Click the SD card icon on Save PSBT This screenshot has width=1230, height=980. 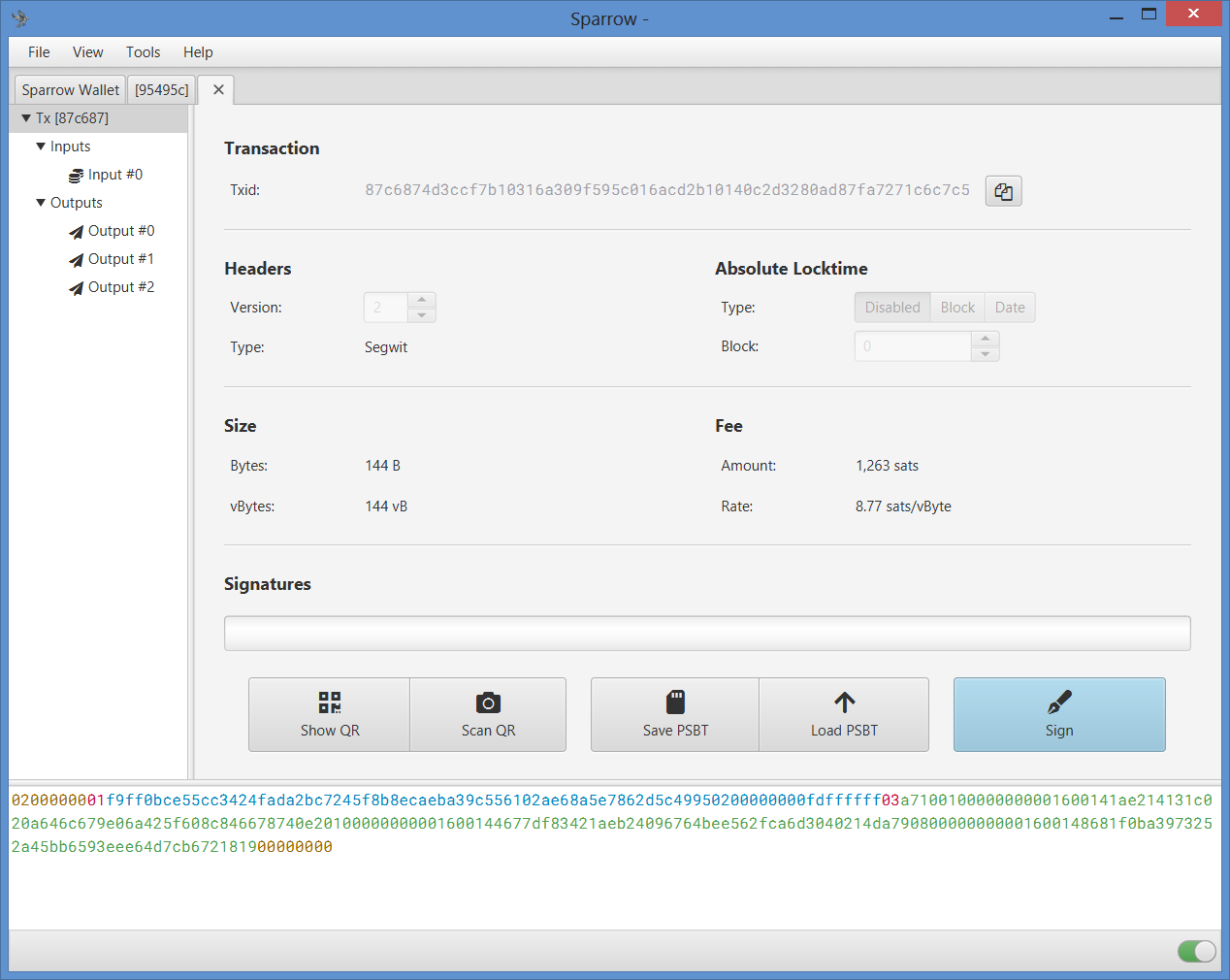pyautogui.click(x=675, y=702)
